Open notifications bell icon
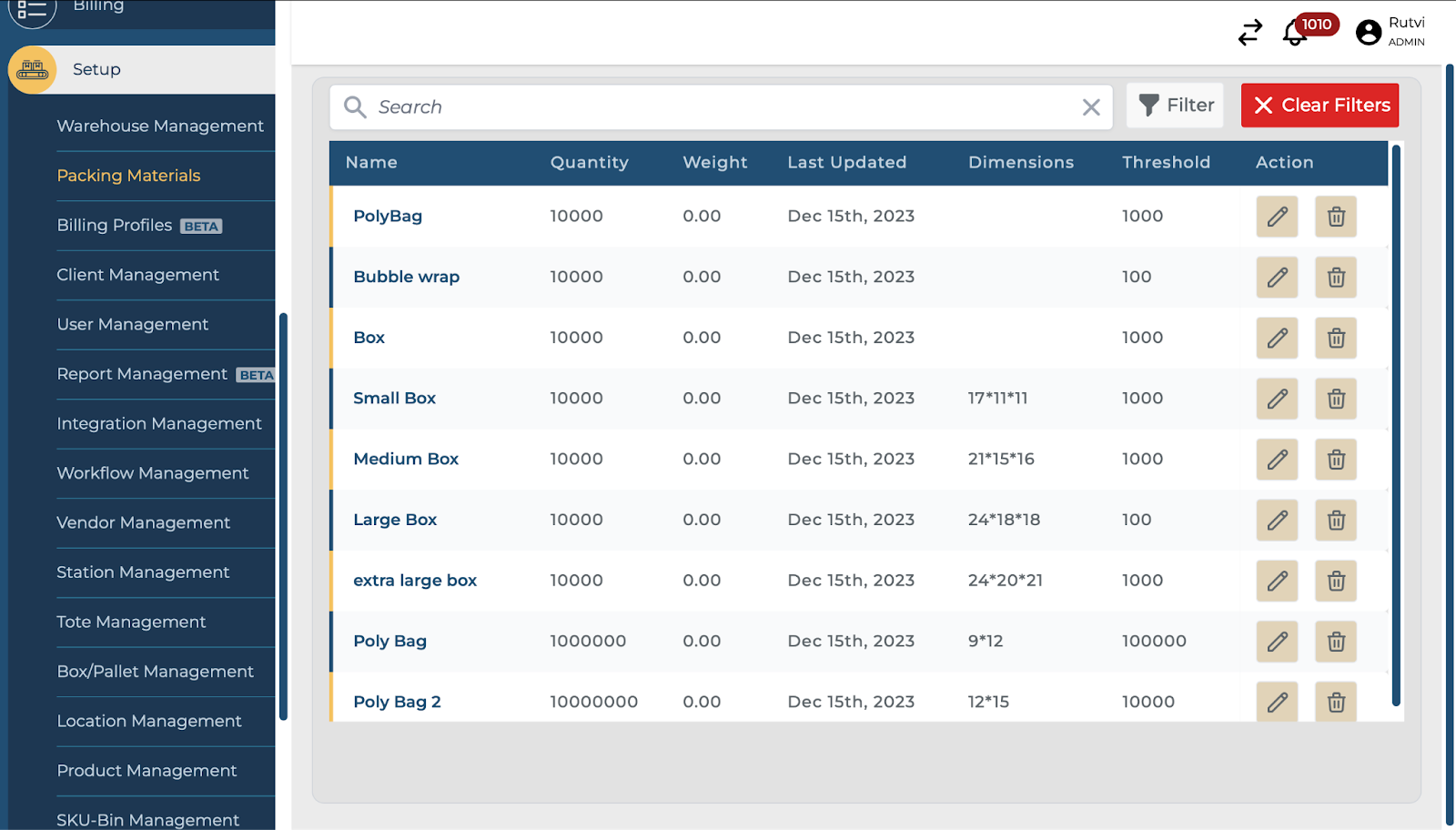This screenshot has width=1456, height=830. pyautogui.click(x=1294, y=33)
